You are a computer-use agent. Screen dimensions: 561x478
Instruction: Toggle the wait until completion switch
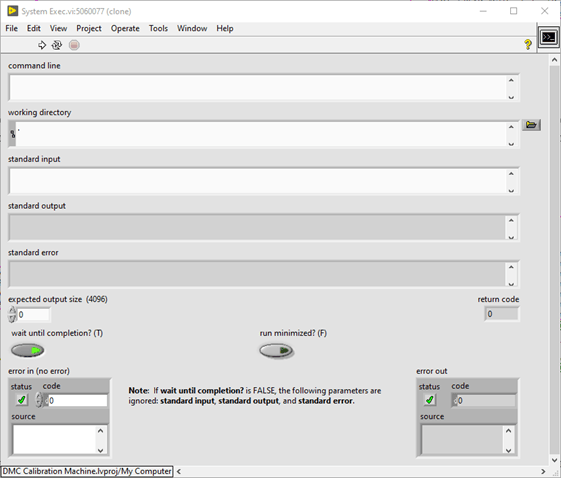click(x=28, y=350)
